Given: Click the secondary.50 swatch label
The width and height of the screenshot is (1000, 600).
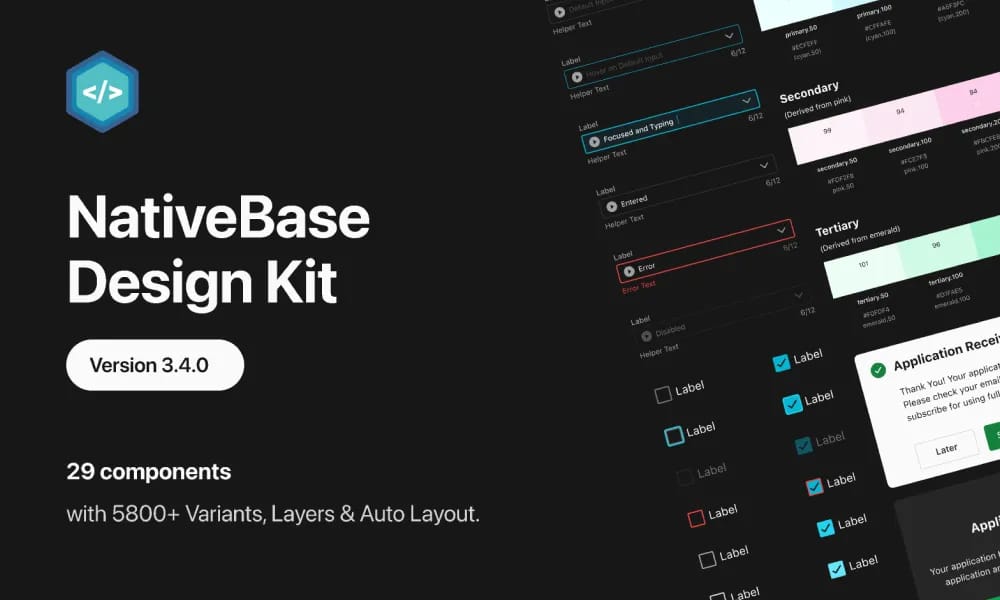Looking at the screenshot, I should (837, 166).
